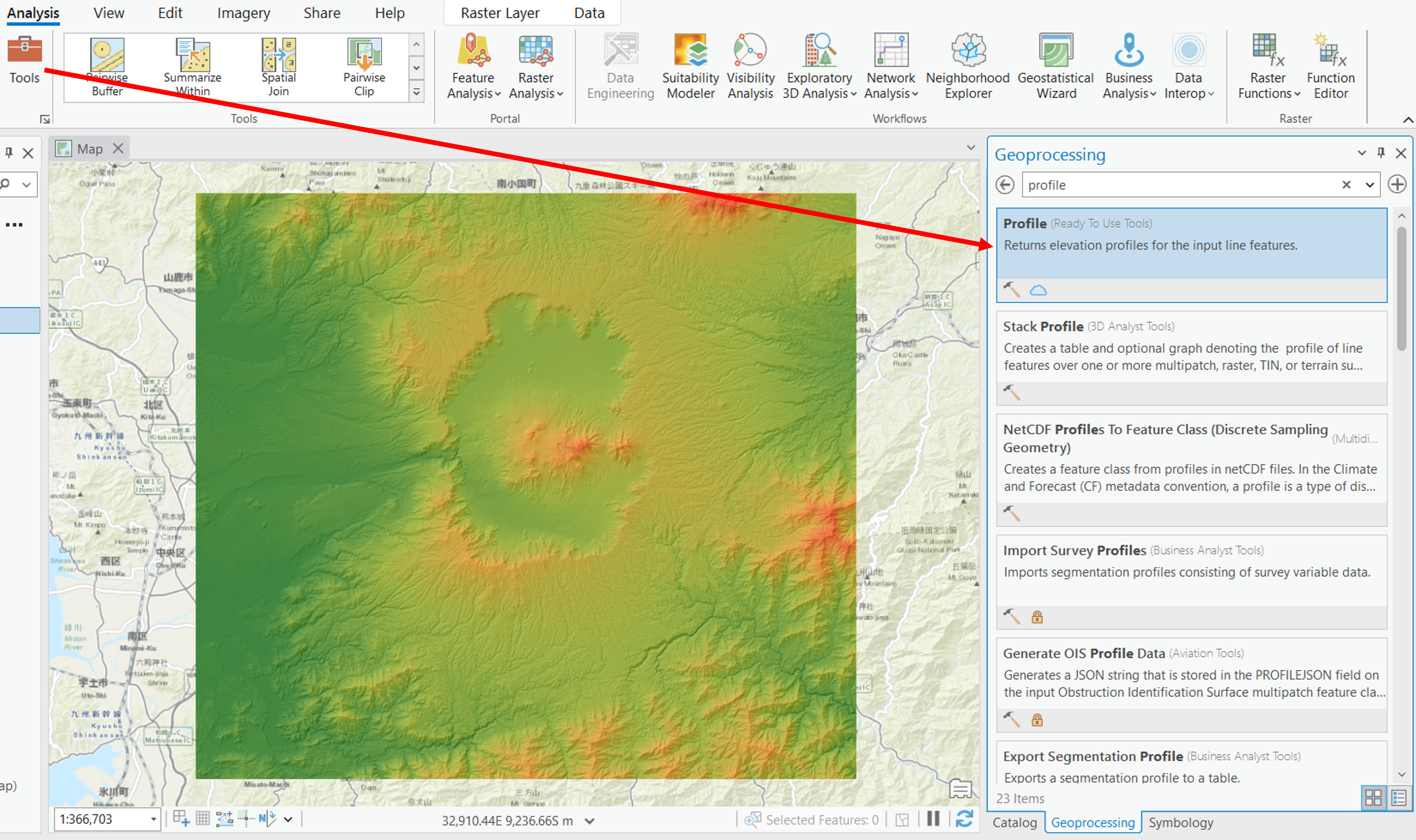This screenshot has width=1416, height=840.
Task: Switch results to tile view
Action: pyautogui.click(x=1373, y=798)
